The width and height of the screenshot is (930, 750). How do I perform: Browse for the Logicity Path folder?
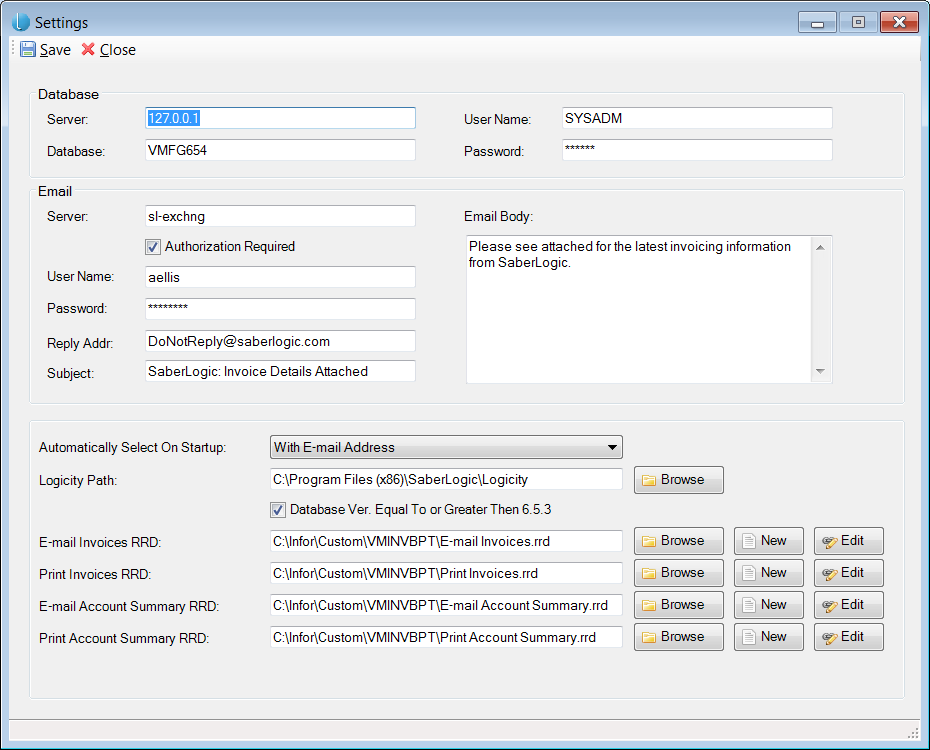[678, 480]
